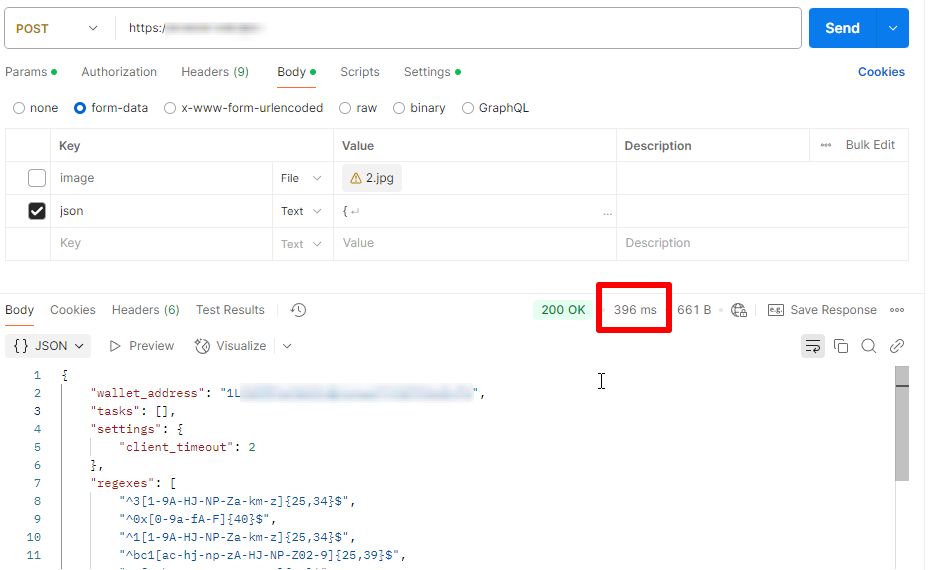Click the "client_timeout" key in response

point(176,448)
